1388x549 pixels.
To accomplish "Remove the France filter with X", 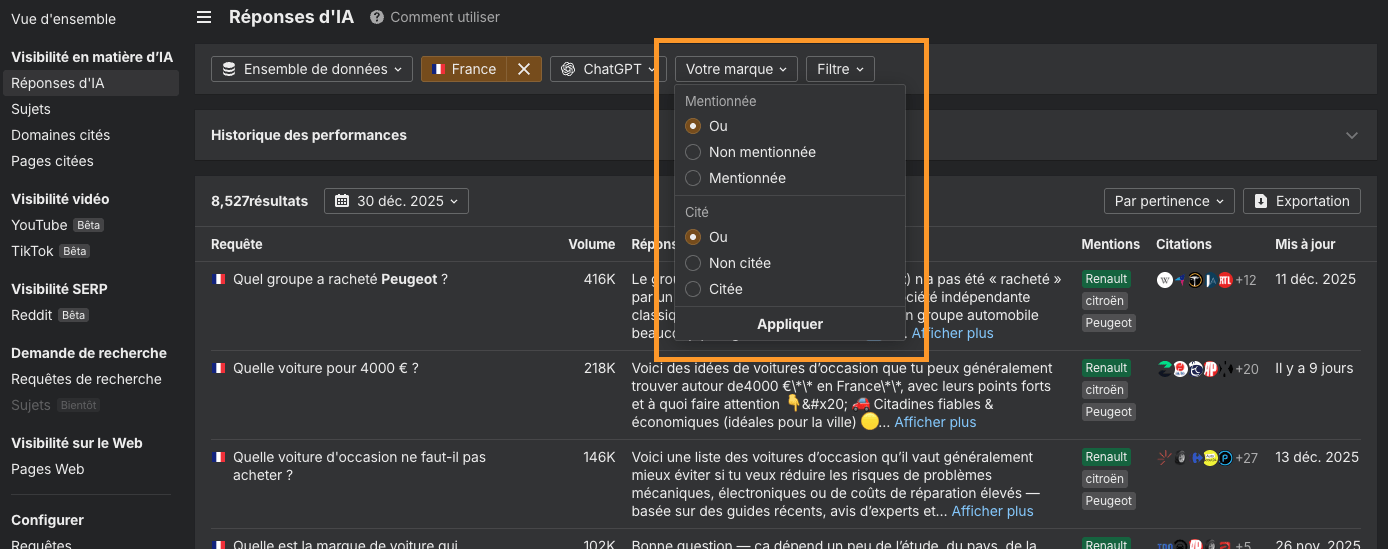I will [x=523, y=69].
